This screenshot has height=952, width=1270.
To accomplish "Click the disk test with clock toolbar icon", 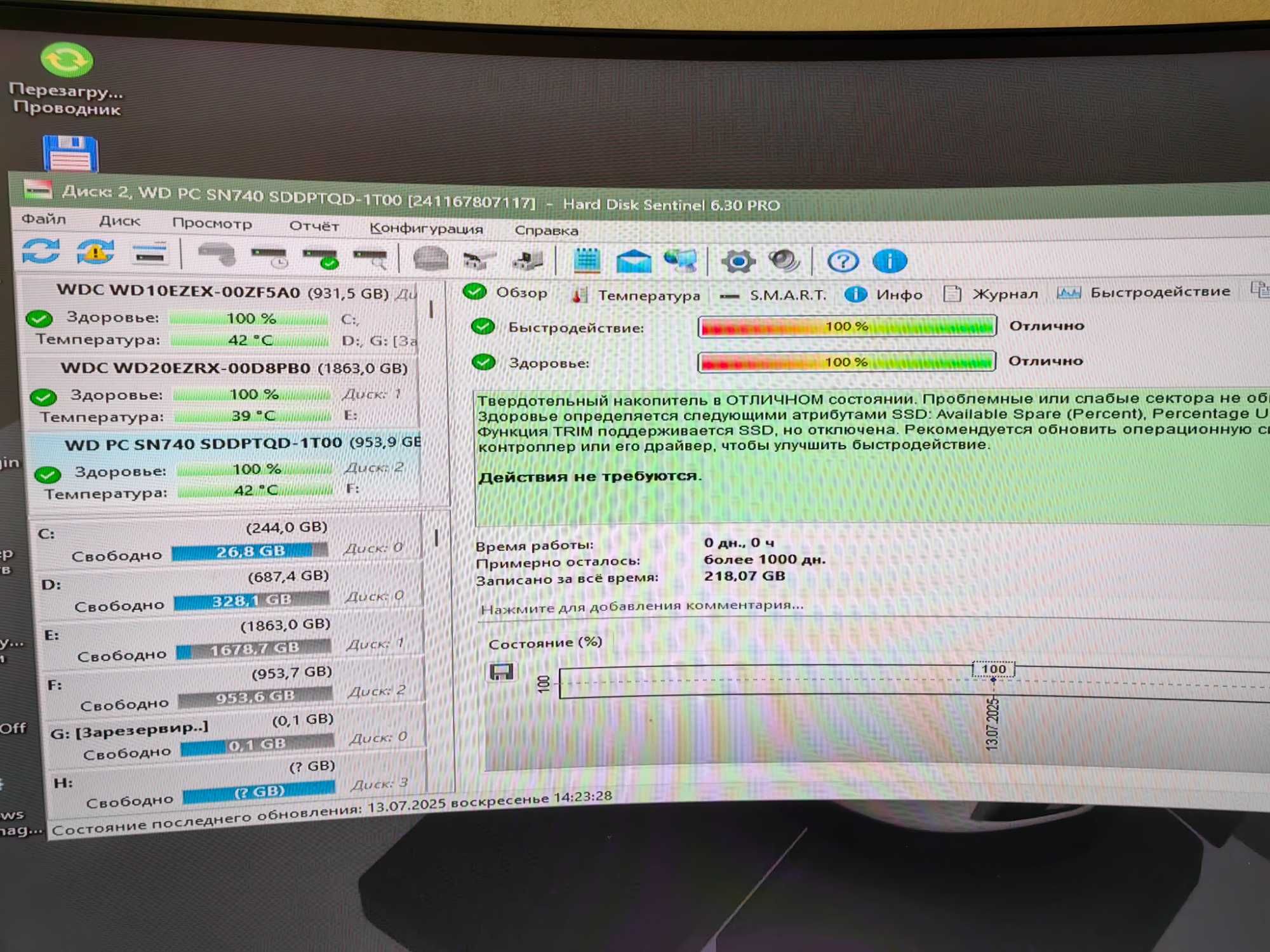I will (x=269, y=257).
